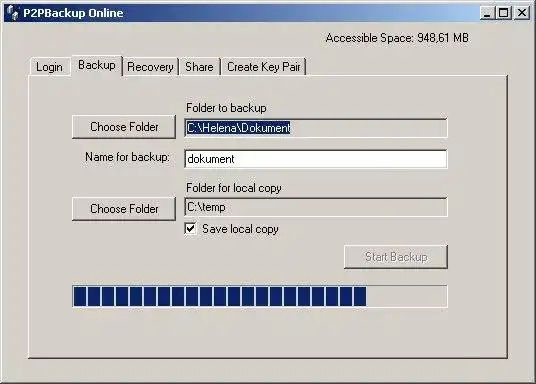536x384 pixels.
Task: Click the Folder for local copy field
Action: [316, 207]
